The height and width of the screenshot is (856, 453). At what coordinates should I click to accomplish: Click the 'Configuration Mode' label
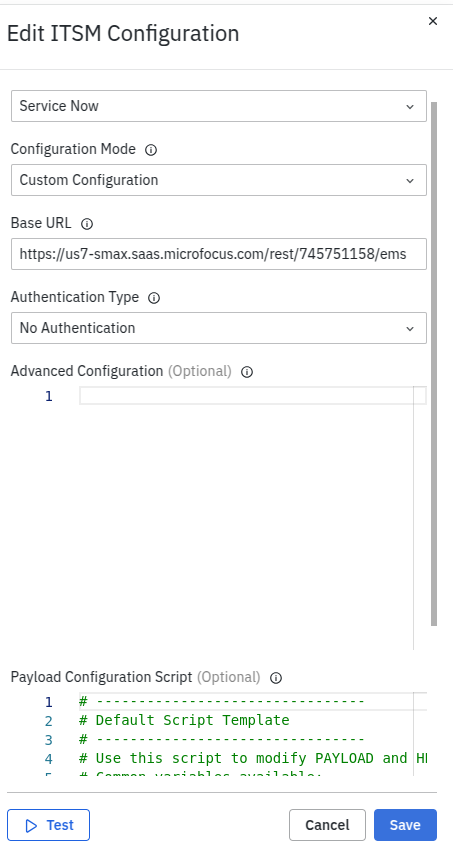[x=73, y=149]
